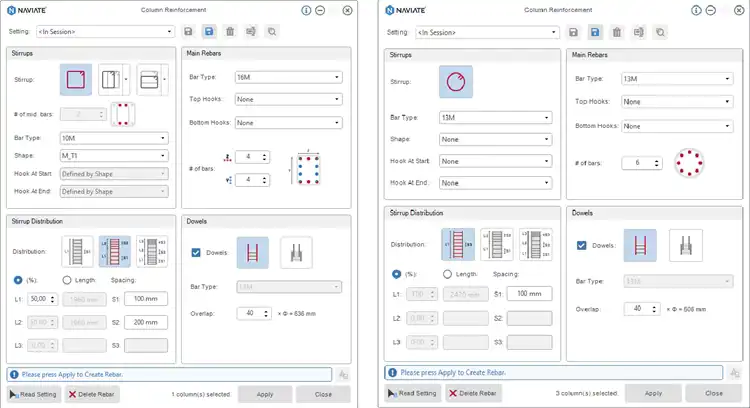750x408 pixels.
Task: Expand the M_T1 Shape dropdown
Action: [x=114, y=156]
